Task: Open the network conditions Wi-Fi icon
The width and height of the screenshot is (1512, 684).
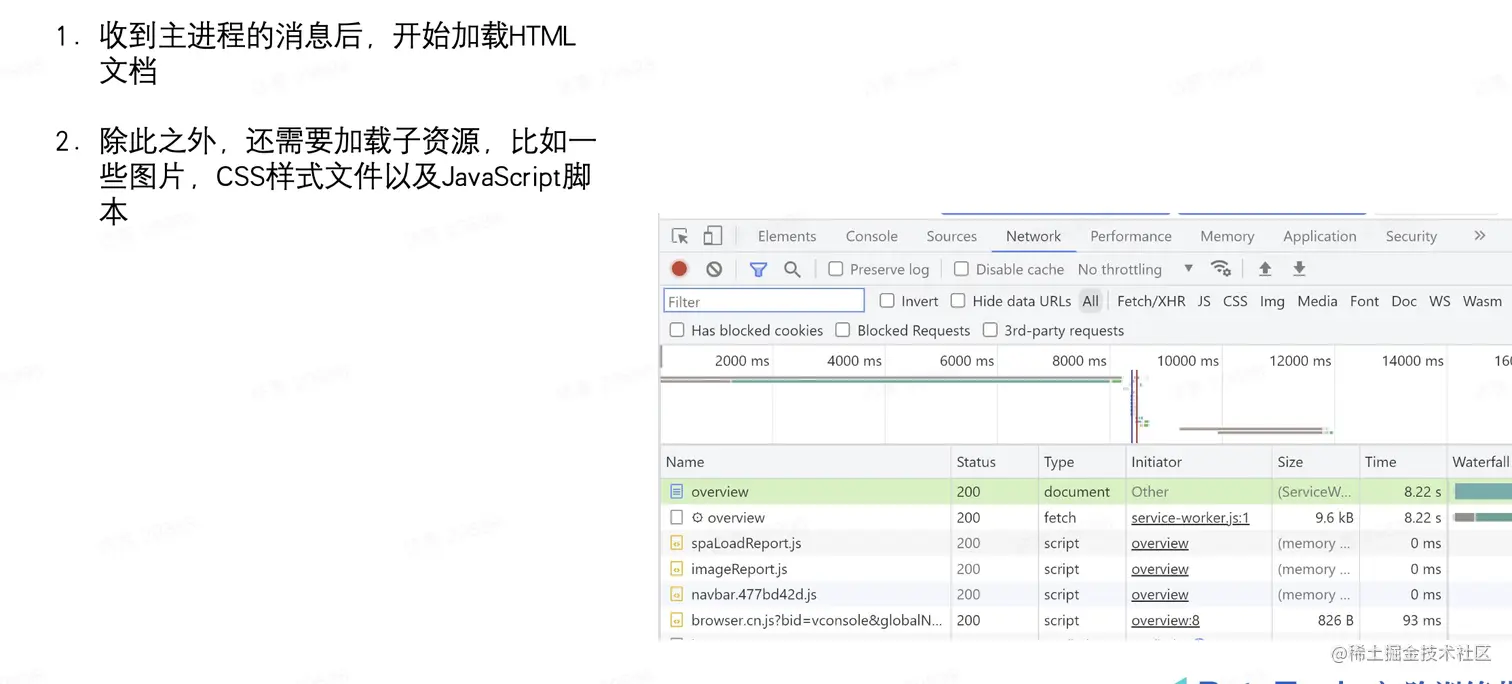Action: point(1220,268)
